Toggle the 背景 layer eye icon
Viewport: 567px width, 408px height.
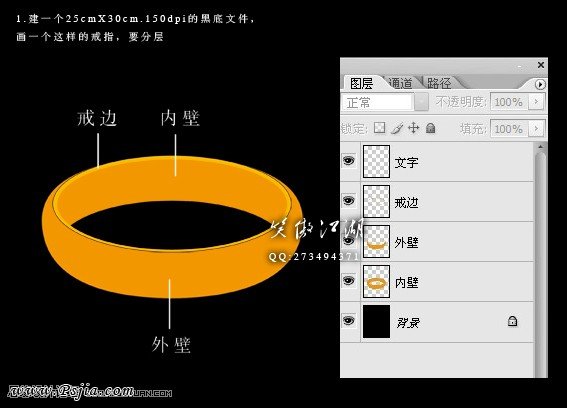click(x=349, y=321)
